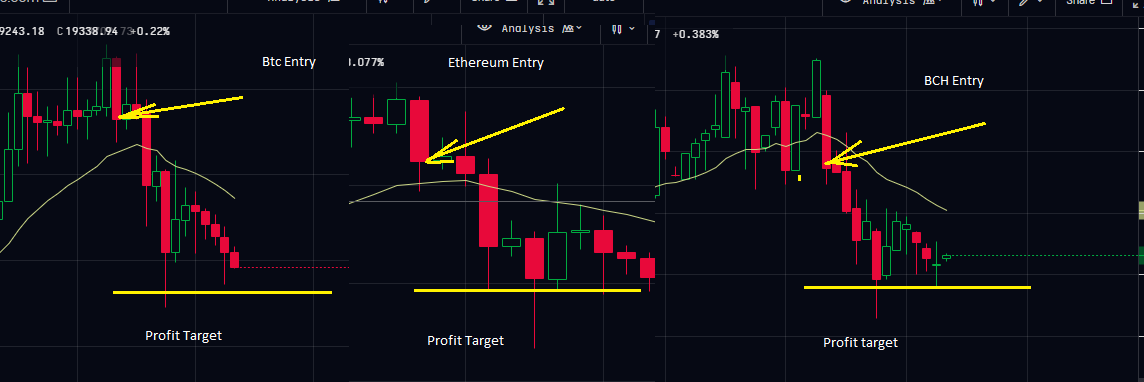Click the small yellow marker below the BCH candles
This screenshot has width=1144, height=382.
coord(800,177)
